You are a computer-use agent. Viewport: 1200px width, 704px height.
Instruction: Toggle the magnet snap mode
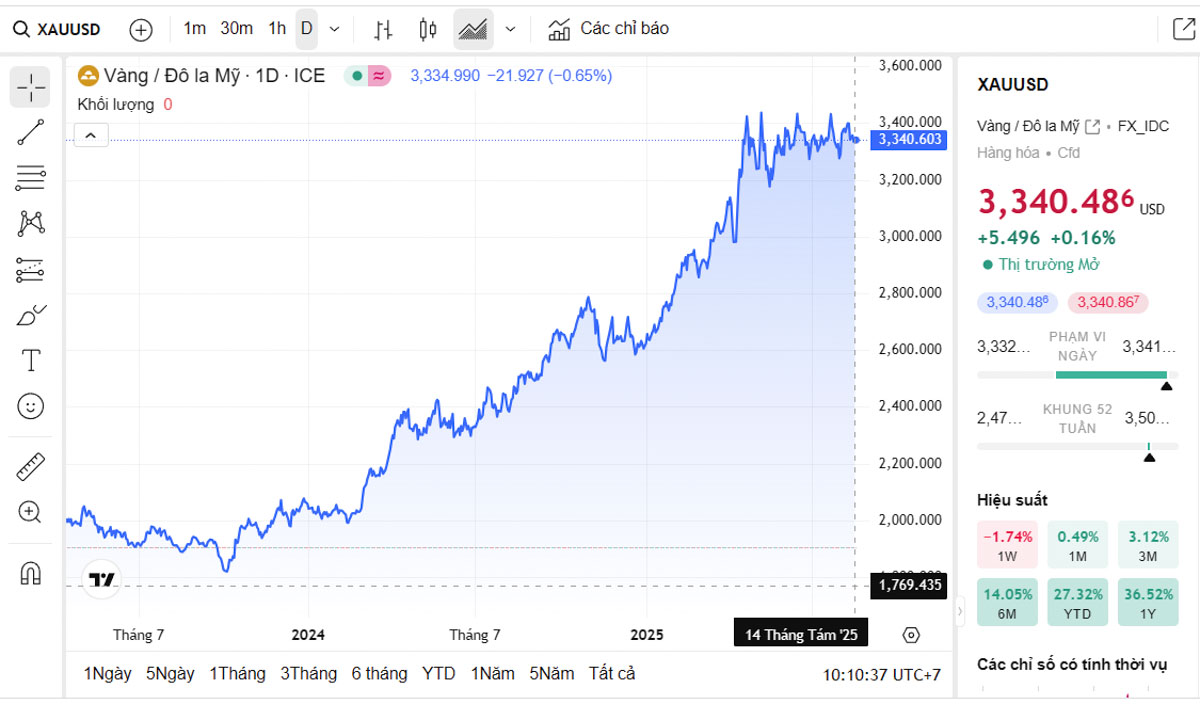30,573
